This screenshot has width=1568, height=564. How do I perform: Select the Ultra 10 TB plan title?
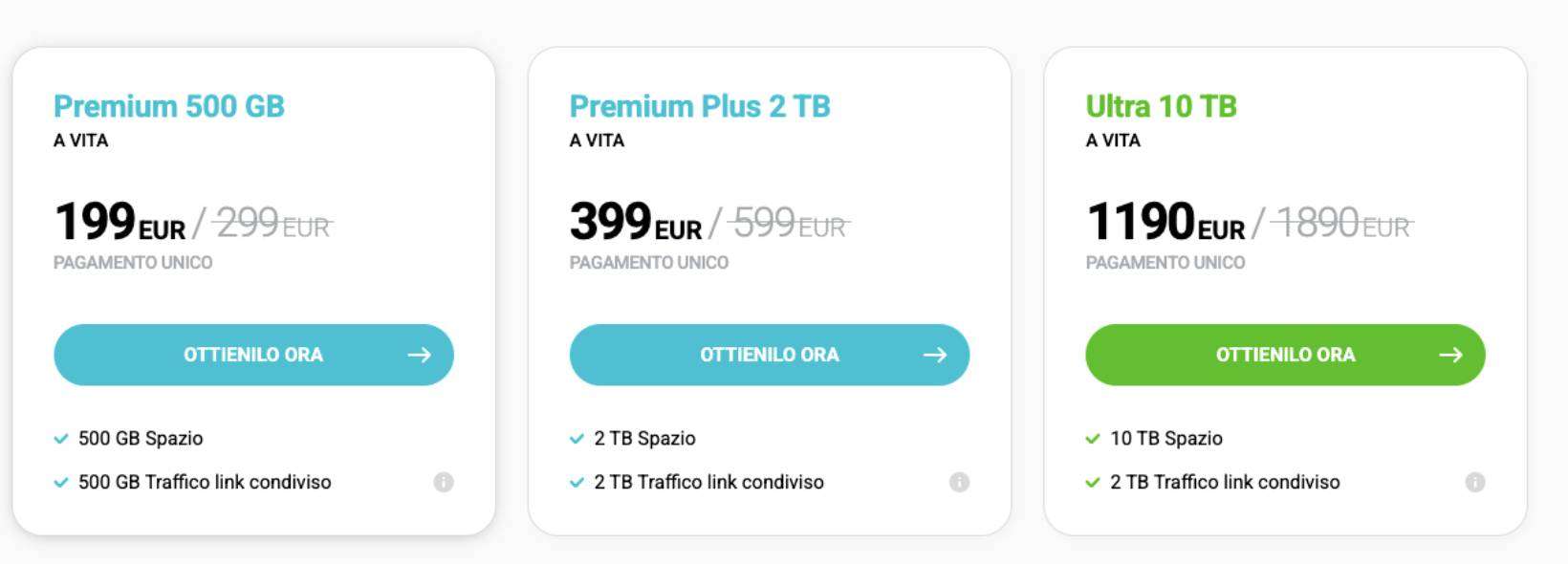(1163, 106)
